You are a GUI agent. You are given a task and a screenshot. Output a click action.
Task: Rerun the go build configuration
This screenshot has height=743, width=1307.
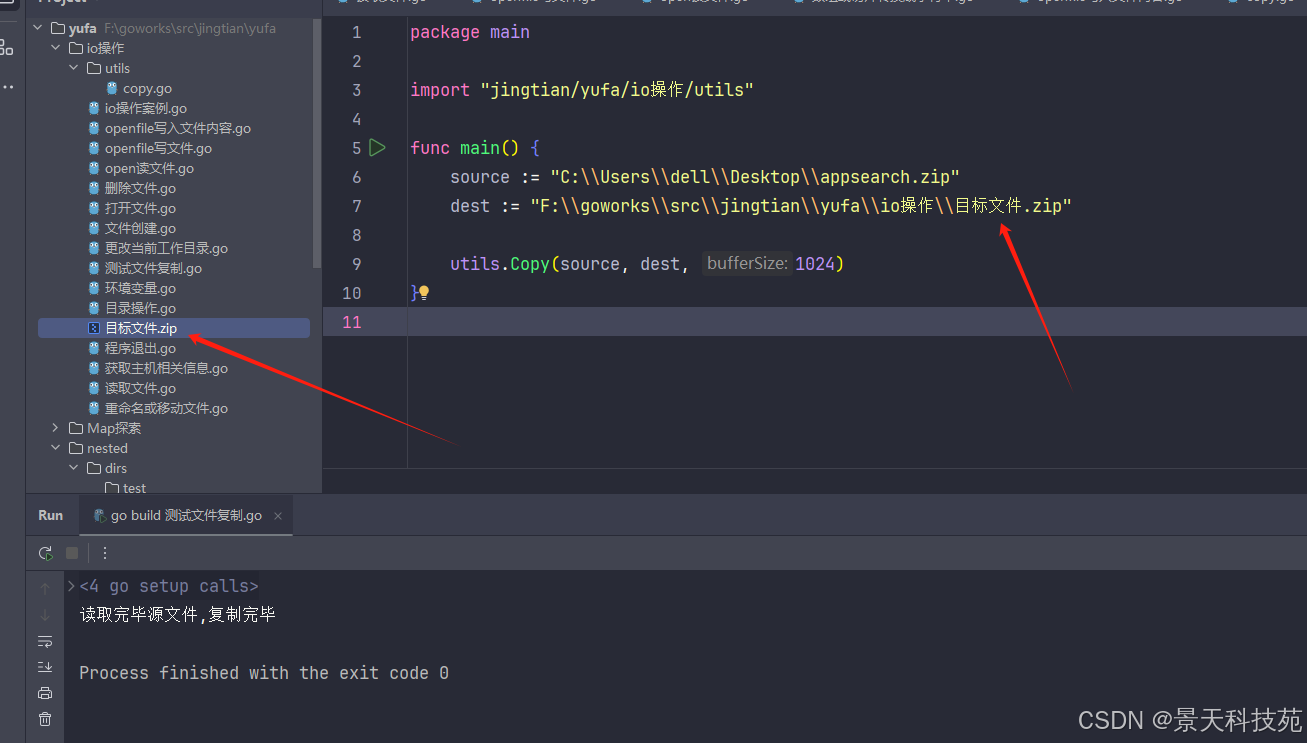coord(45,553)
